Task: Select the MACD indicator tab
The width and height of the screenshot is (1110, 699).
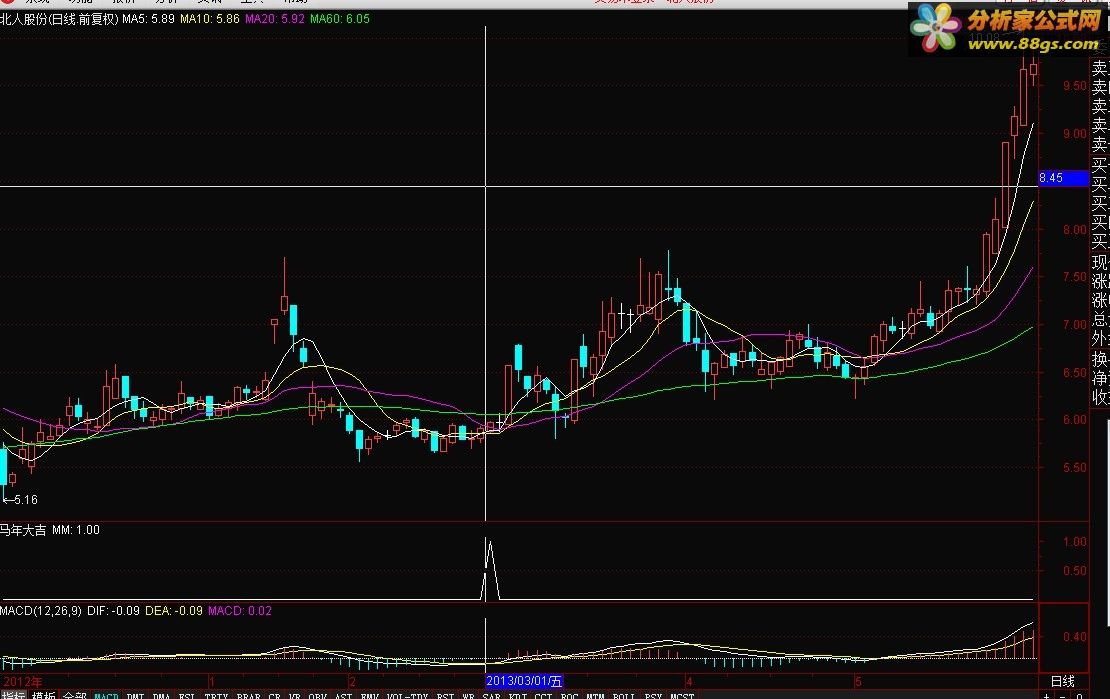Action: point(107,695)
